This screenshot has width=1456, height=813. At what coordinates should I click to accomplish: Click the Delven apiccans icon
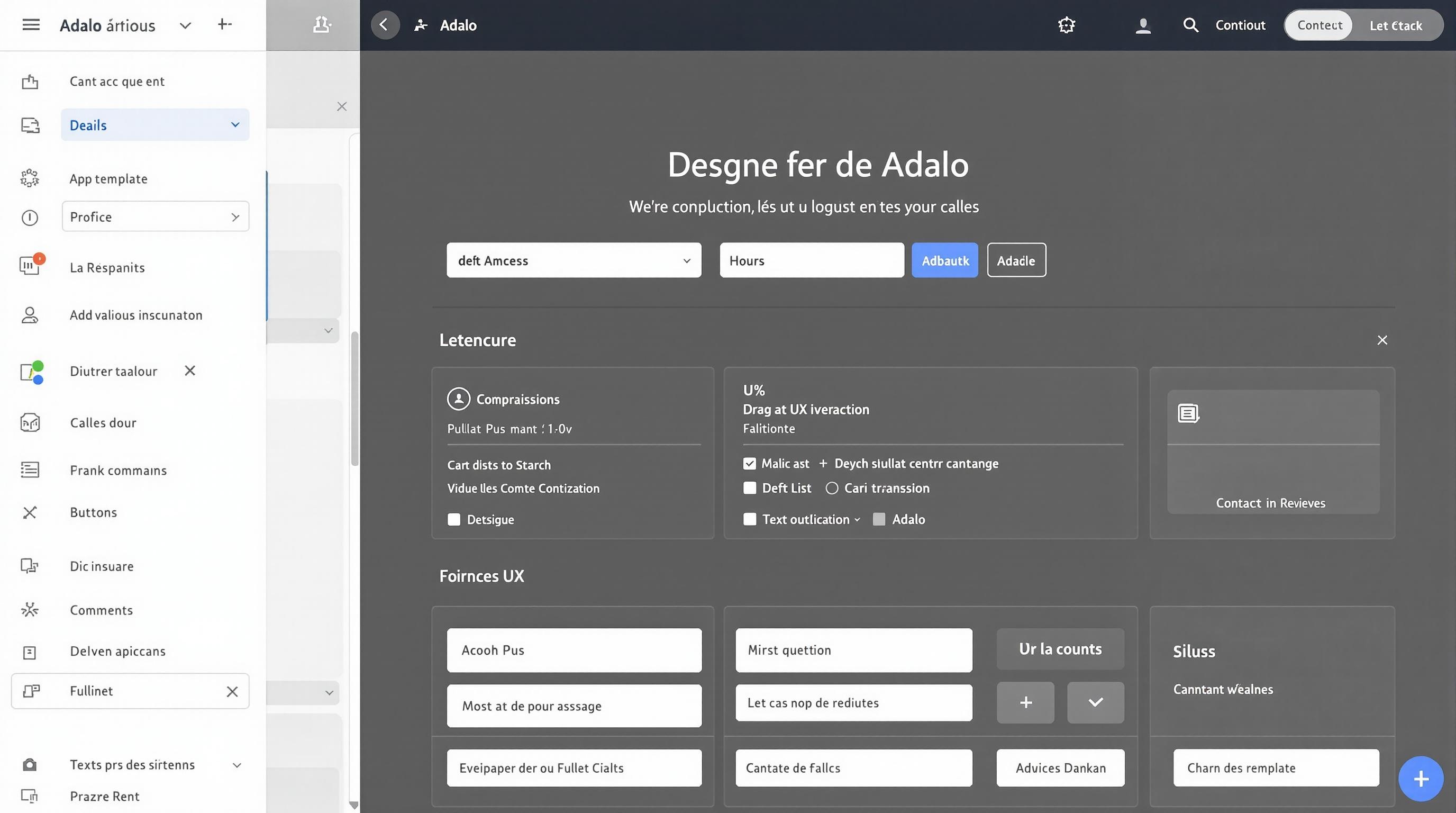(x=30, y=653)
